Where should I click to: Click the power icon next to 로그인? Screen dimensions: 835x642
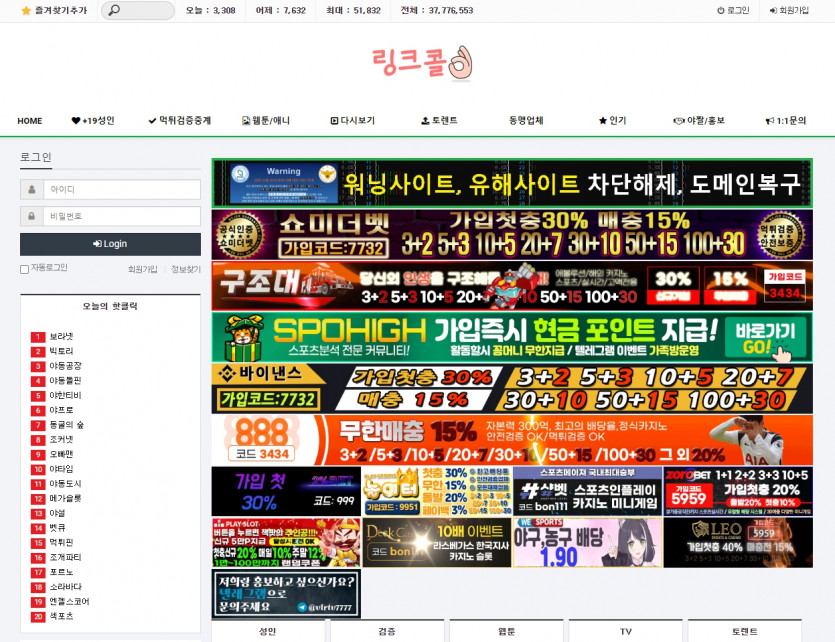[721, 10]
